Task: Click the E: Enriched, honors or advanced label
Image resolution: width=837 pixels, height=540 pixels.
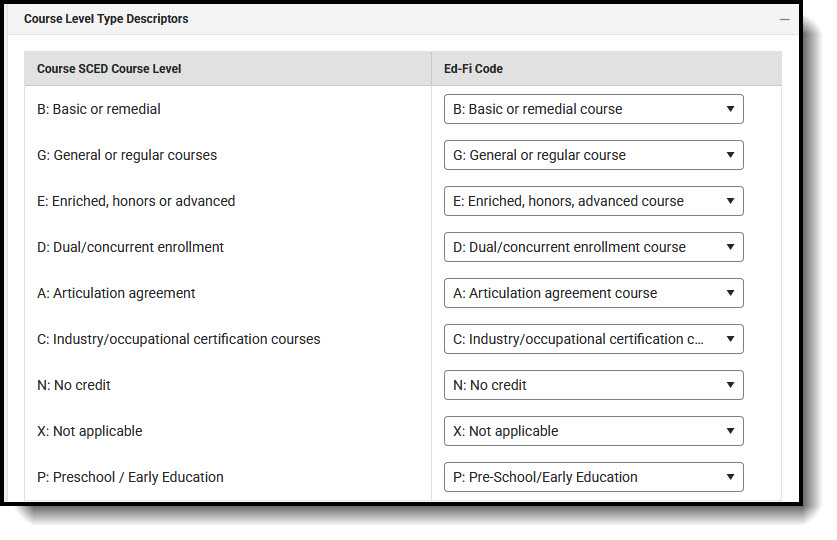Action: point(136,201)
